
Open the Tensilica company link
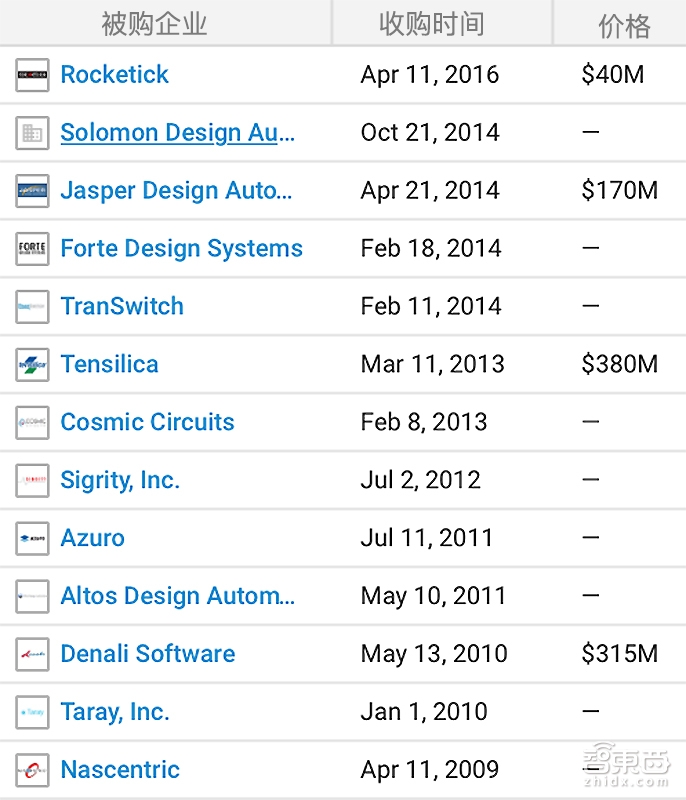[x=109, y=364]
